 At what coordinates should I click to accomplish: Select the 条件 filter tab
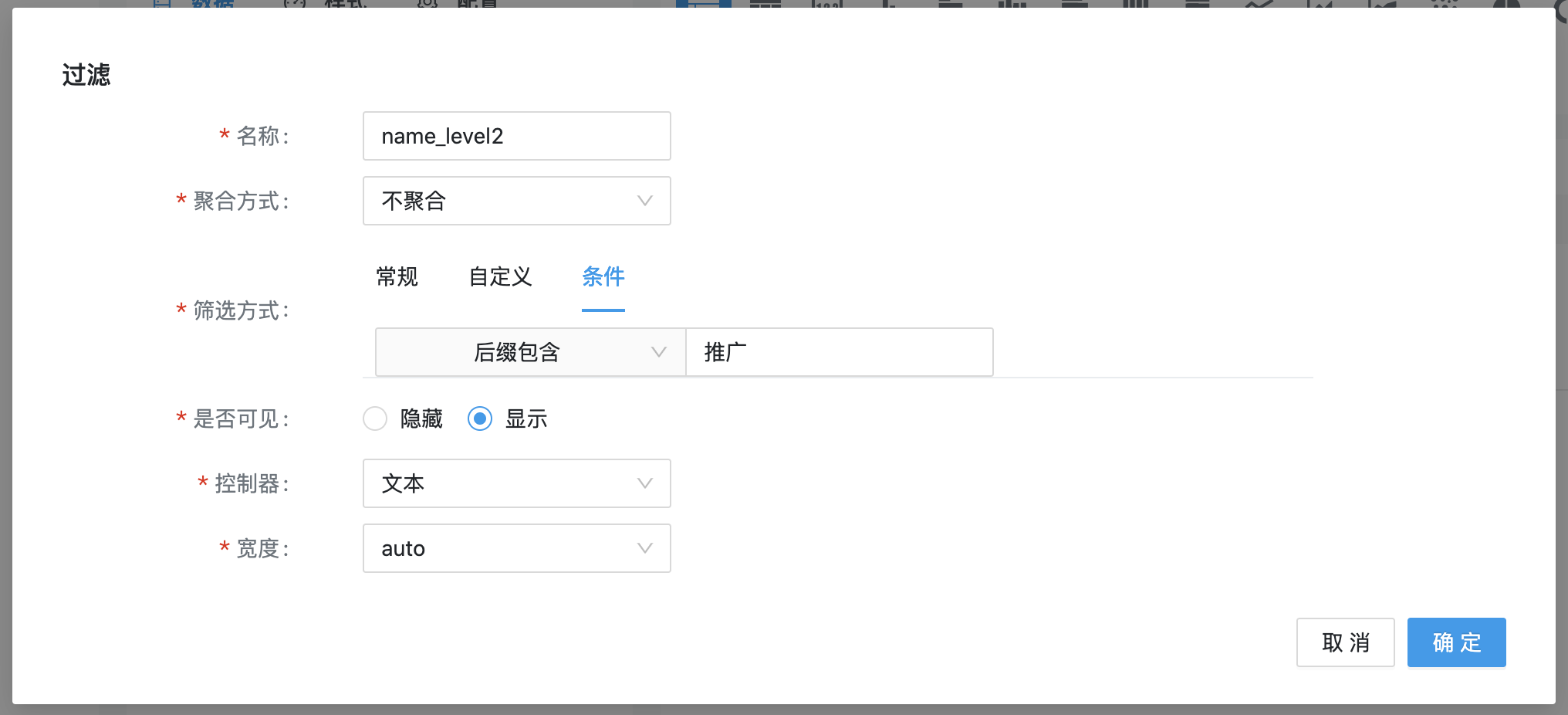click(x=603, y=276)
